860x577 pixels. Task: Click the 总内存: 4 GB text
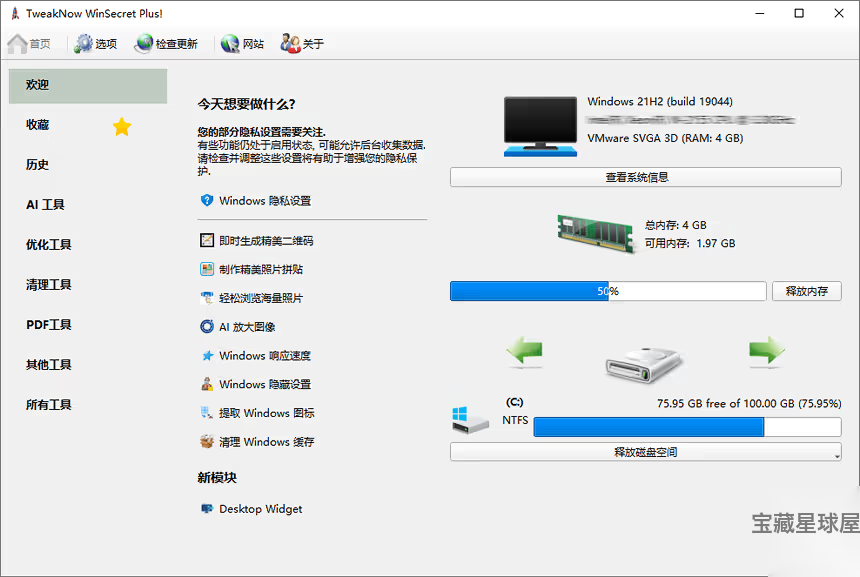click(x=675, y=225)
